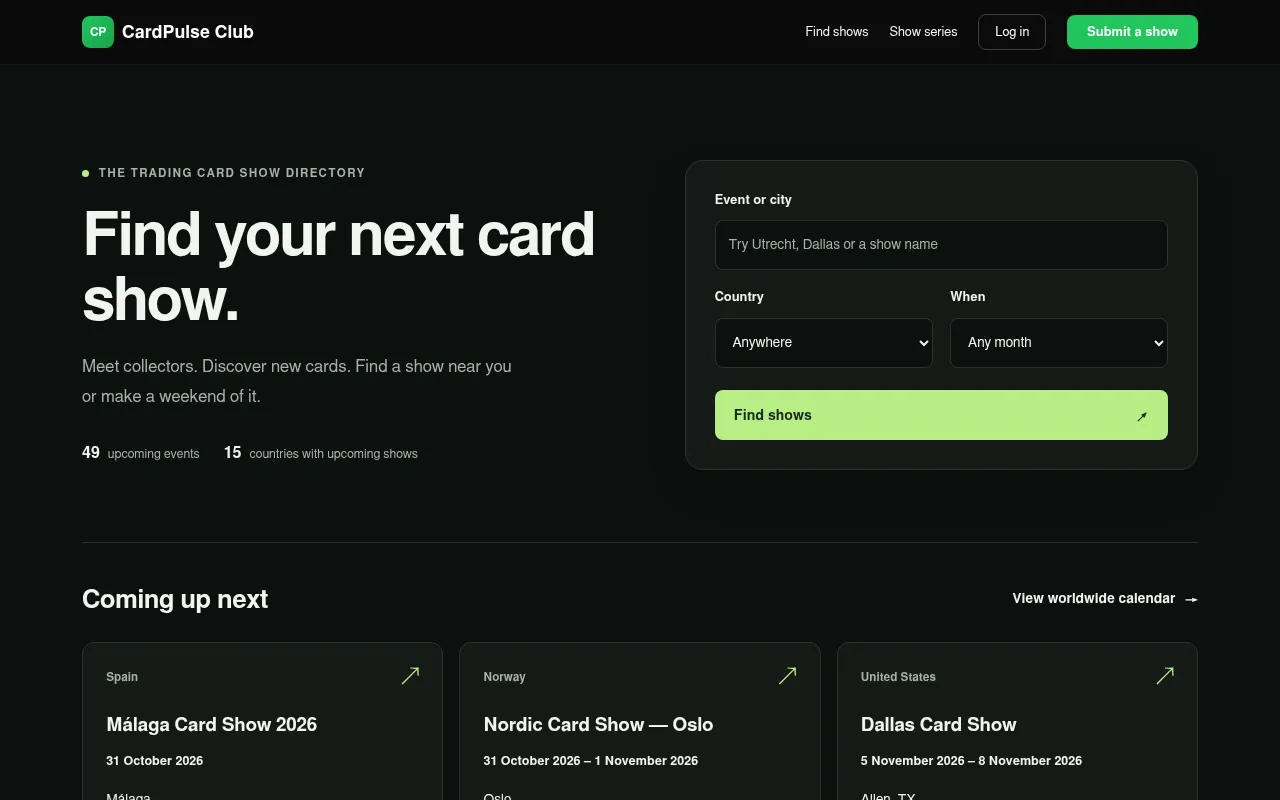Screen dimensions: 1280x800
Task: Open the Dallas Card Show title
Action: [938, 724]
